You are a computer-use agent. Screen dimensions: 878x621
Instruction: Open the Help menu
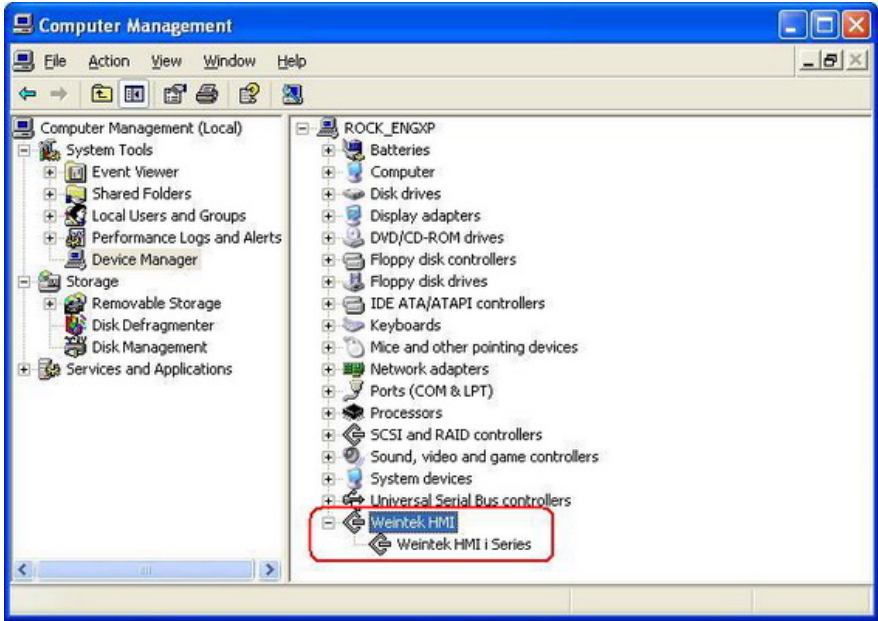point(292,61)
